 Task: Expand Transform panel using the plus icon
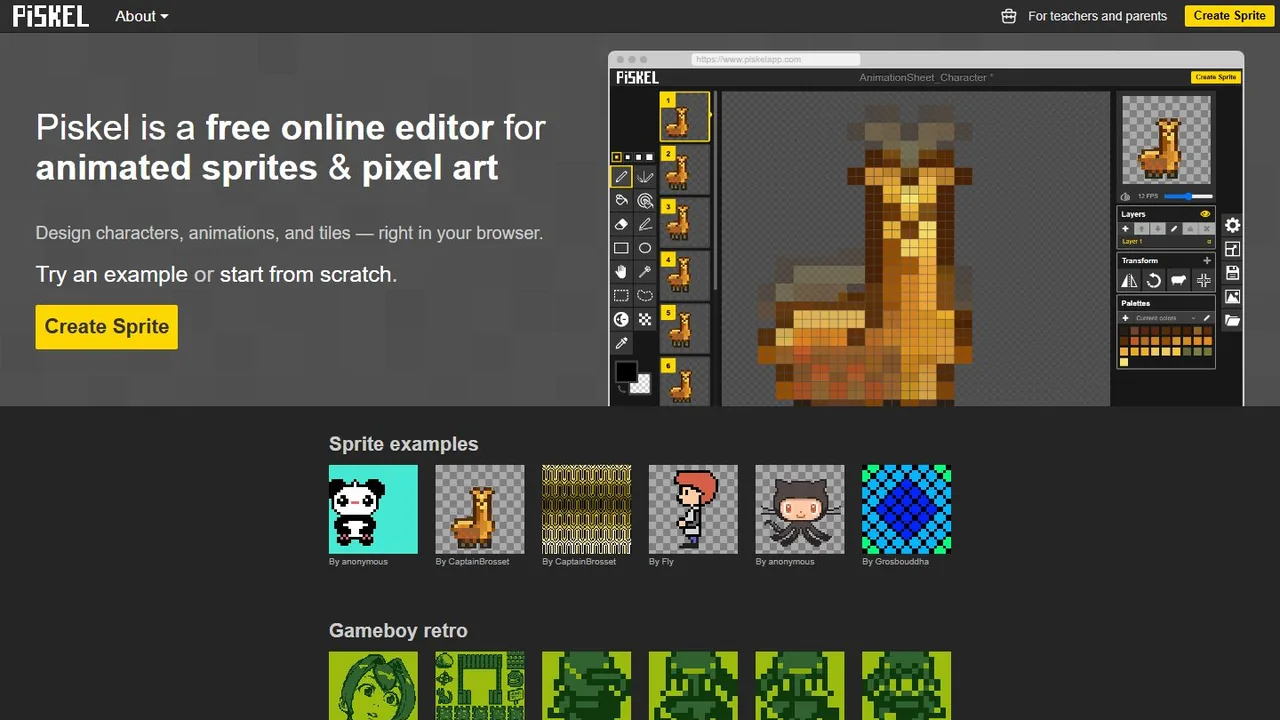pos(1207,260)
